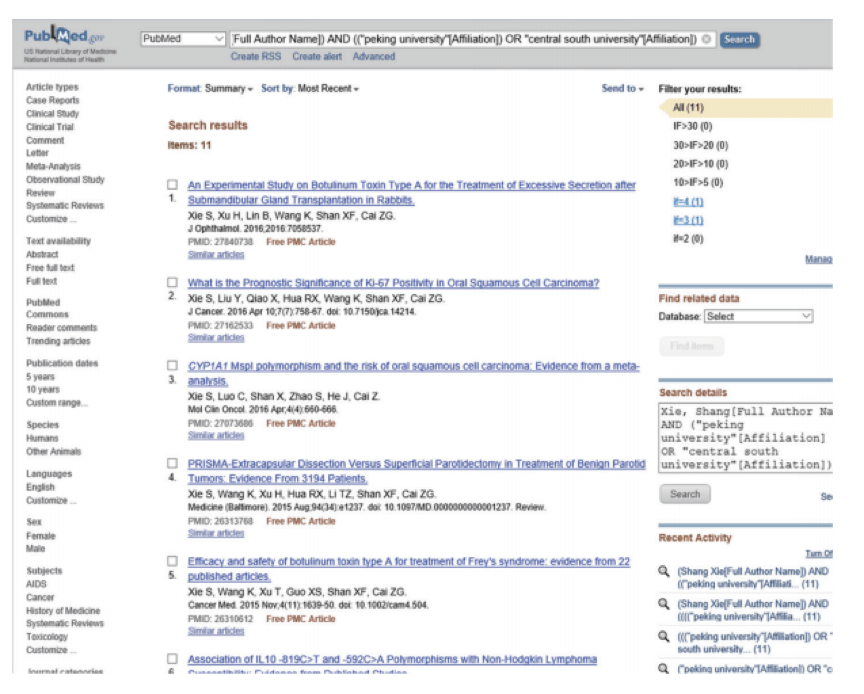Screen dimensions: 864x694
Task: Click magnifier icon of third recent activity entry
Action: pos(664,637)
